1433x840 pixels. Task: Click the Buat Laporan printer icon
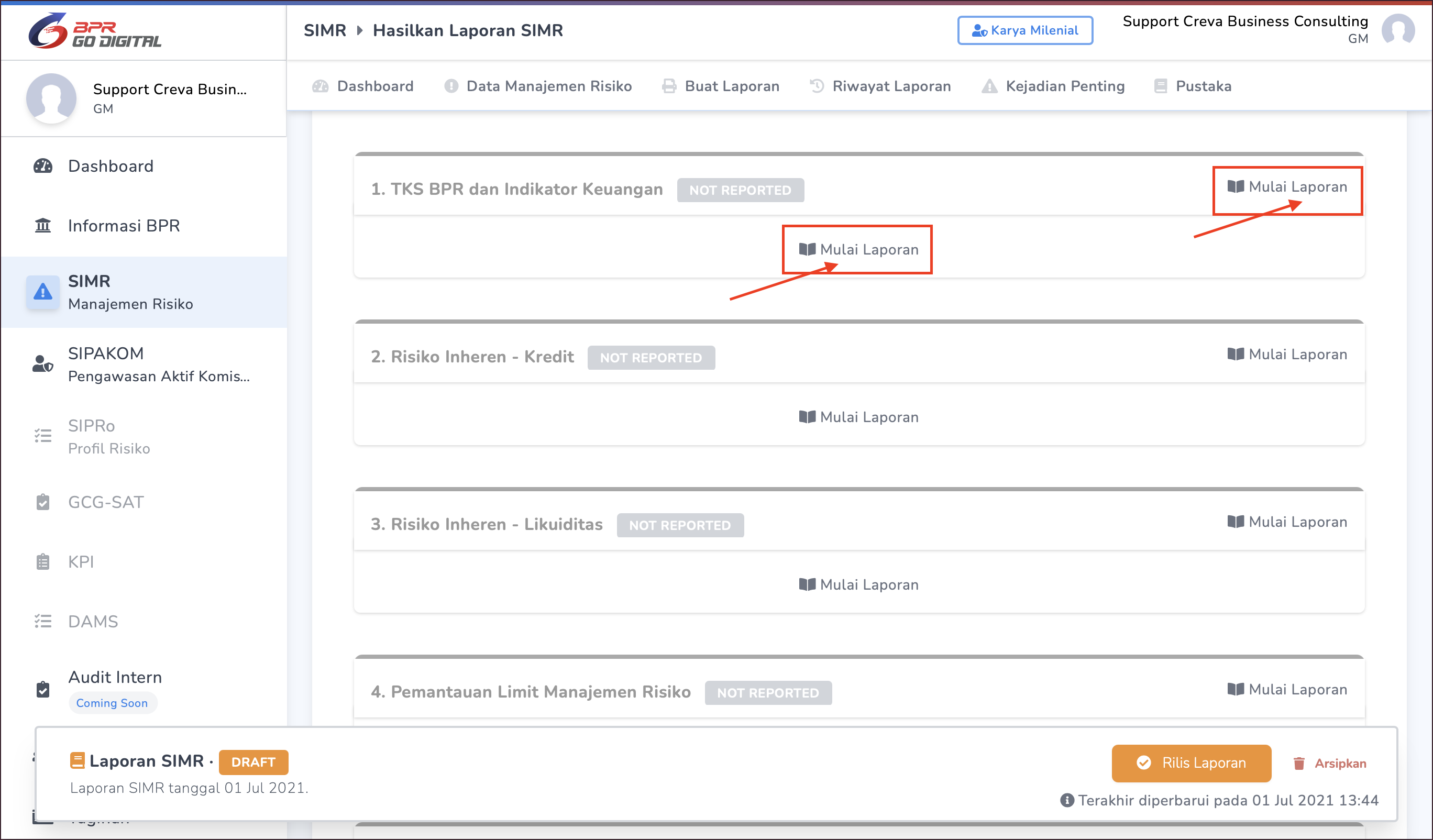coord(669,86)
